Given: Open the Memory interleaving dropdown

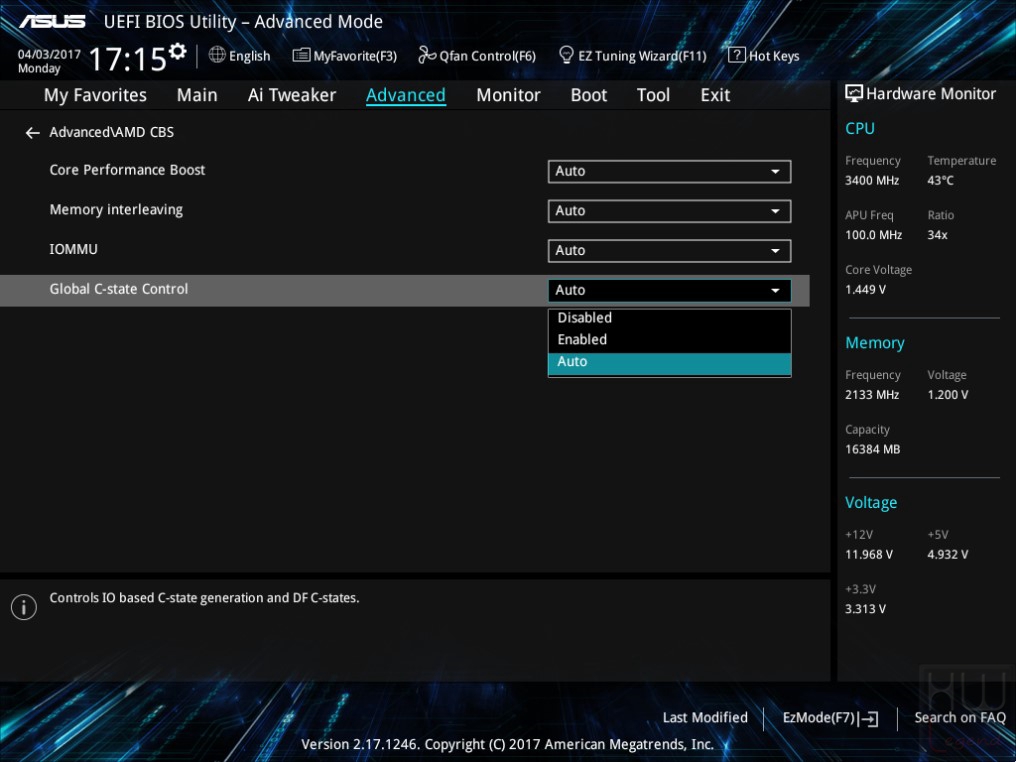Looking at the screenshot, I should 669,211.
